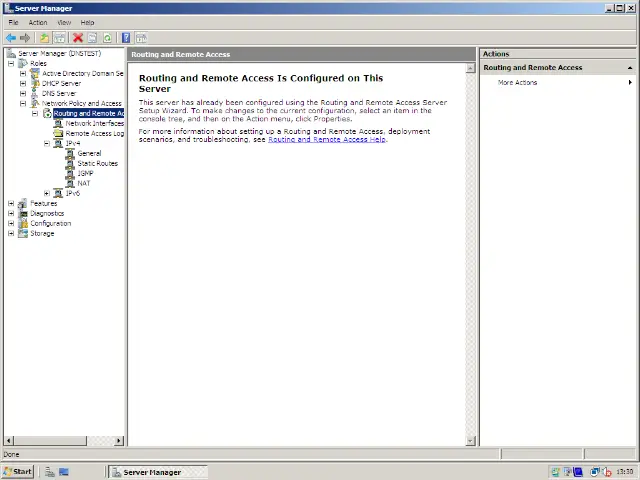Image resolution: width=640 pixels, height=480 pixels.
Task: Click the Static Routes node icon
Action: [71, 163]
